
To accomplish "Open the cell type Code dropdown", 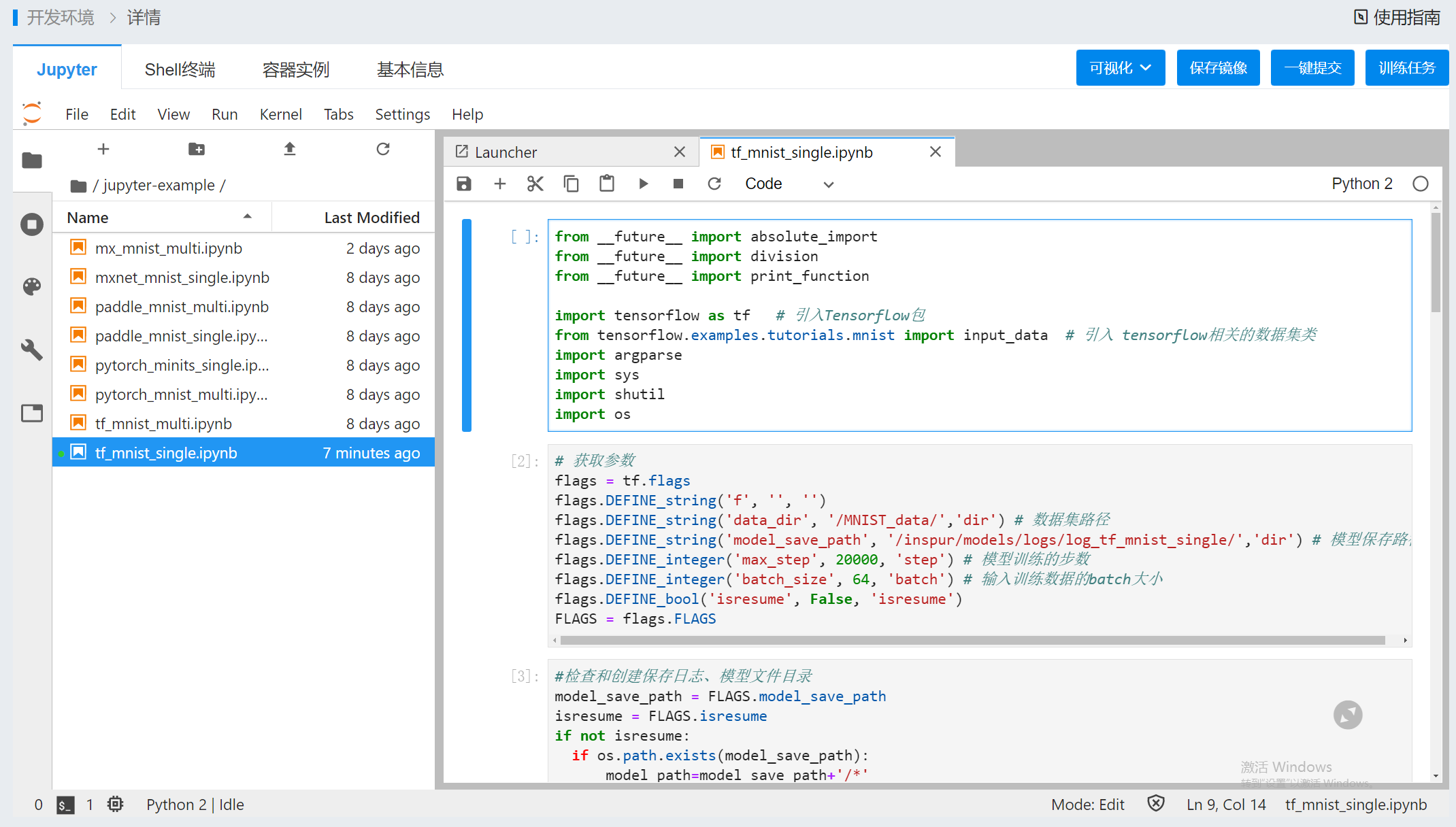I will pyautogui.click(x=789, y=184).
